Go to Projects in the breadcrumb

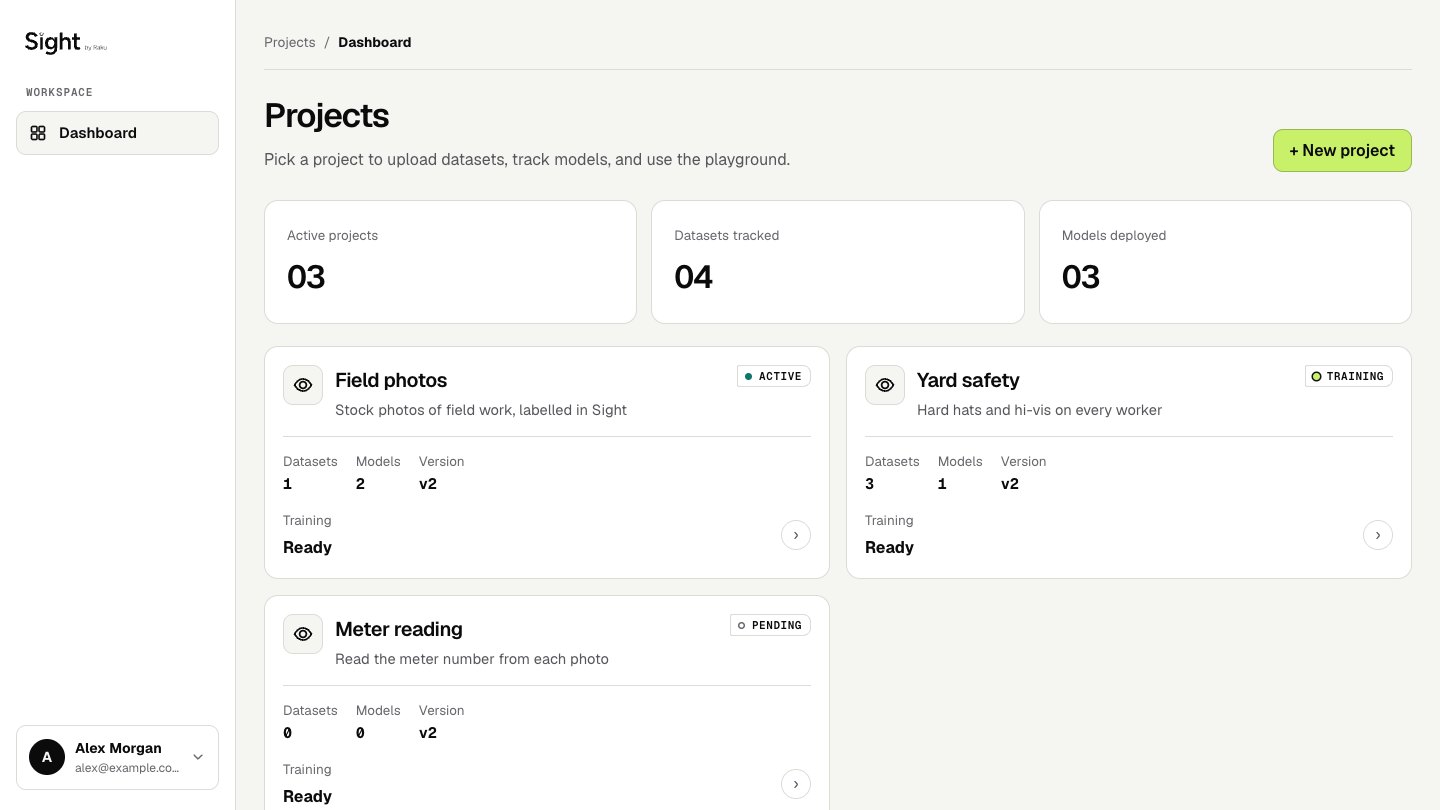[290, 42]
